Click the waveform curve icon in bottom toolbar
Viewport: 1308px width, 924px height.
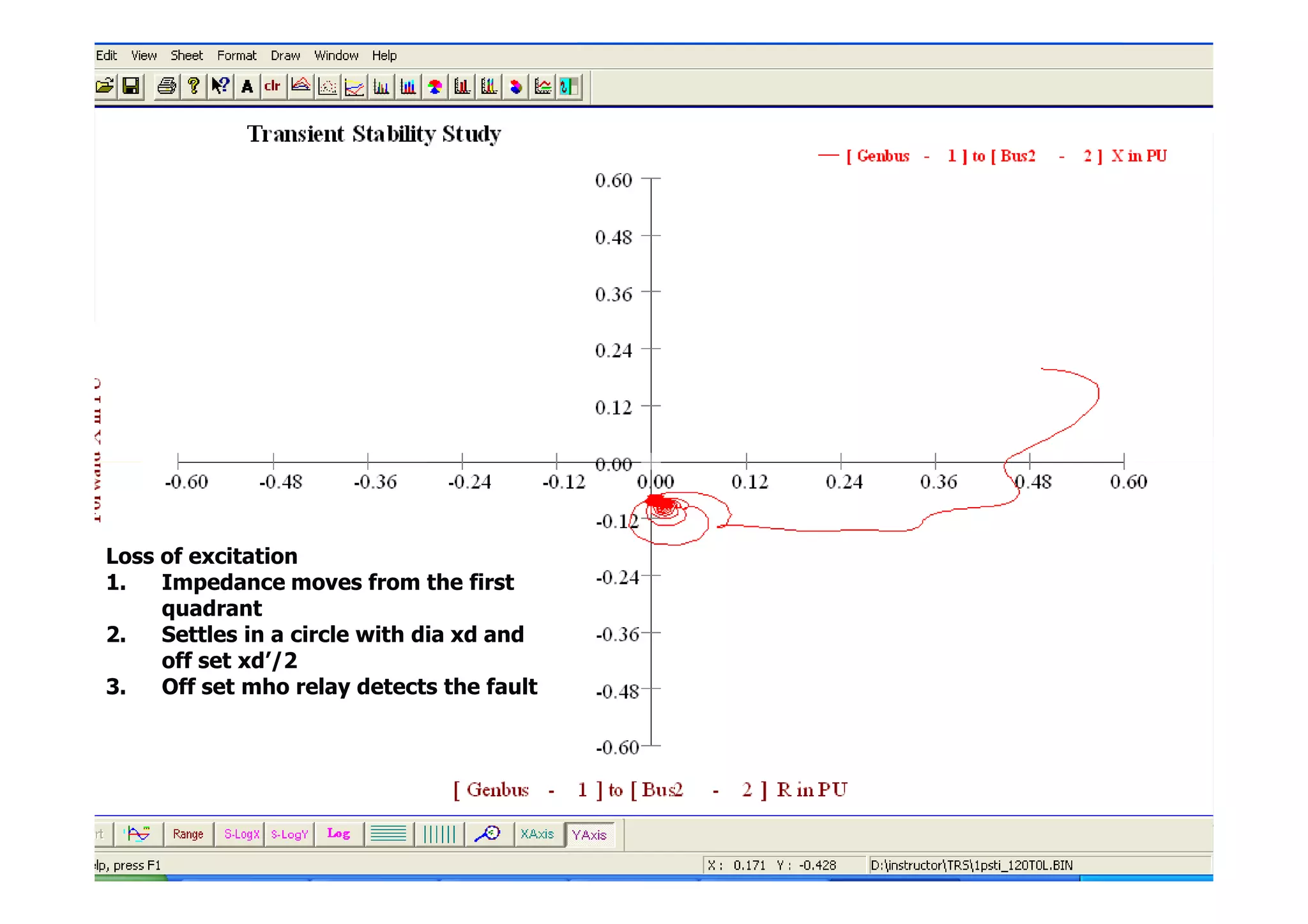(x=139, y=834)
